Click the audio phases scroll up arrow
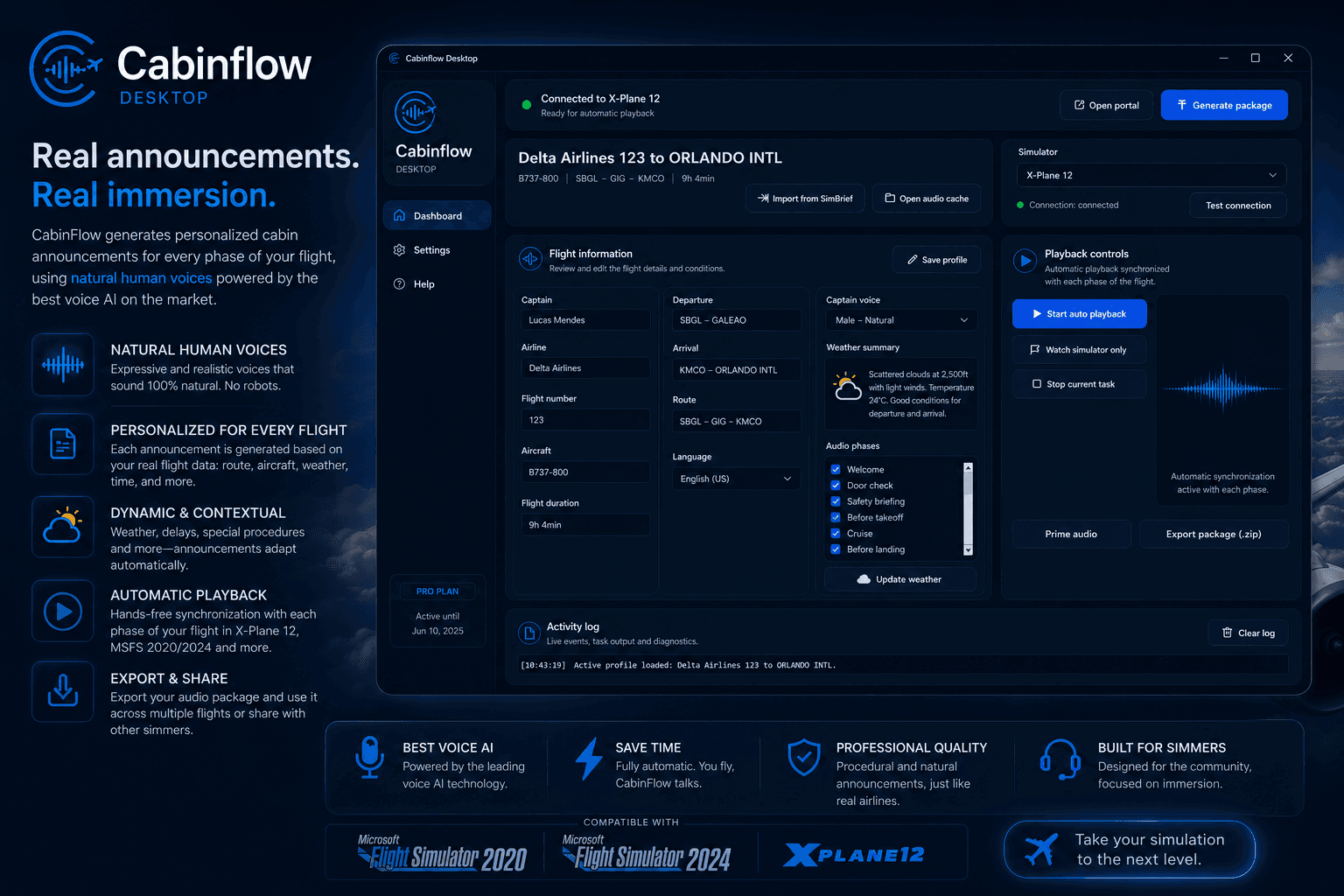The image size is (1344, 896). click(968, 467)
